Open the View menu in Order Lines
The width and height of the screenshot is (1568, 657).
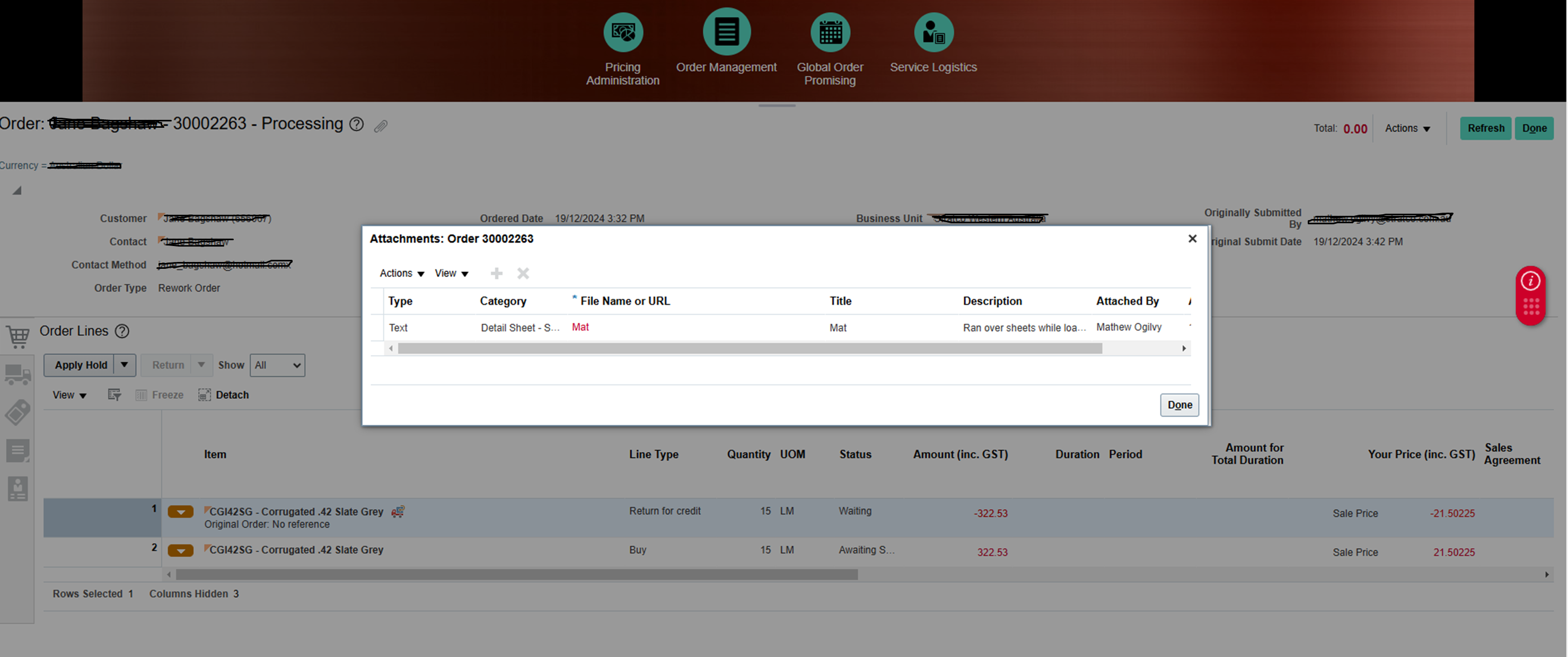pos(67,395)
